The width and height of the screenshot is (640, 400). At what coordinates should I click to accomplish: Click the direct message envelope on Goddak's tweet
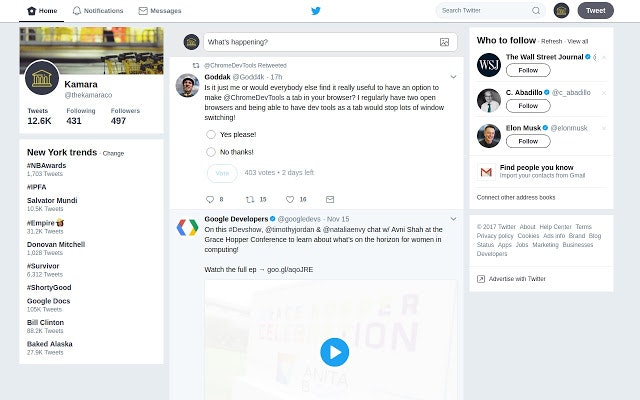[x=330, y=199]
